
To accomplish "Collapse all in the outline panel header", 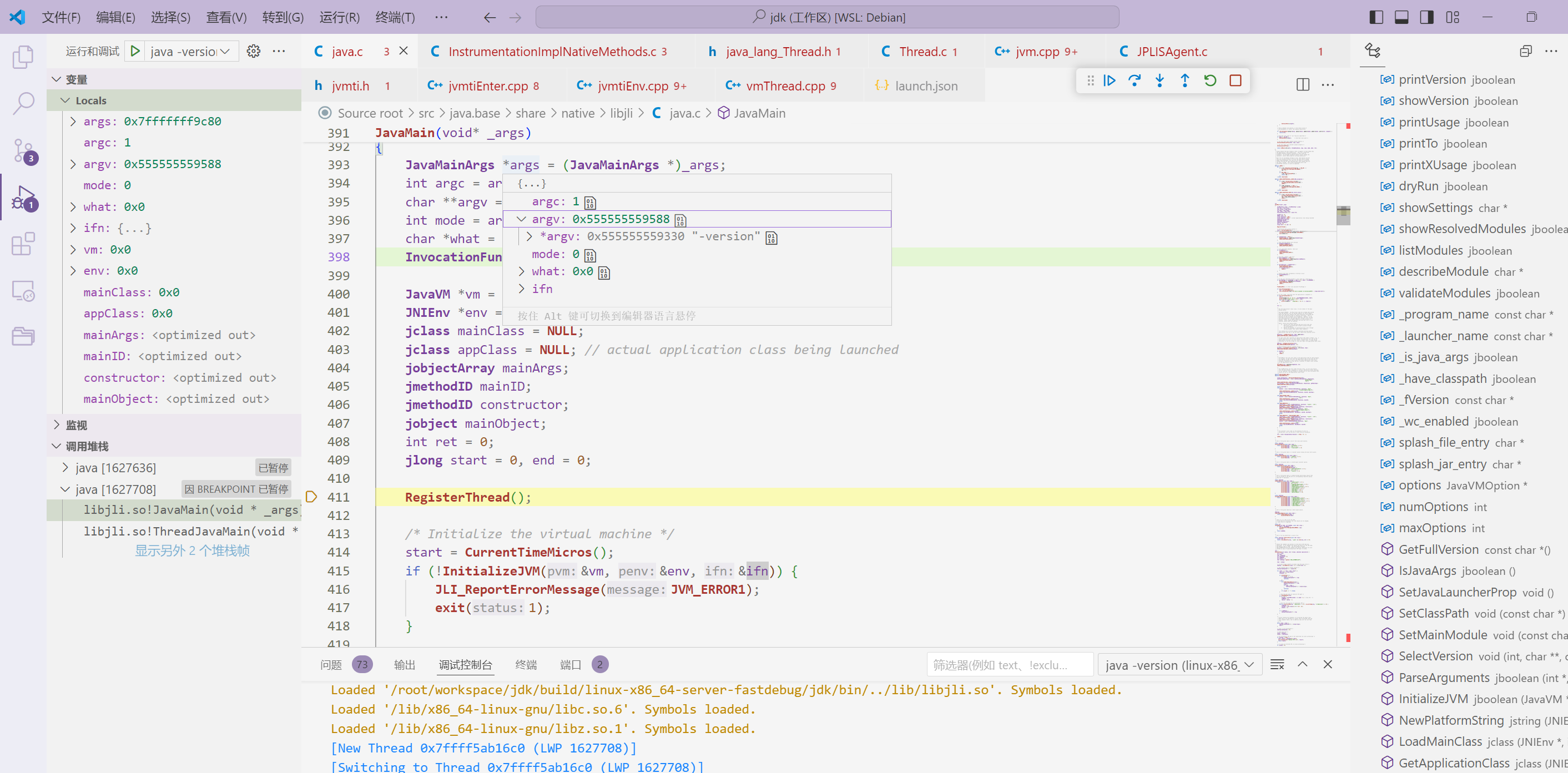I will pos(1525,51).
